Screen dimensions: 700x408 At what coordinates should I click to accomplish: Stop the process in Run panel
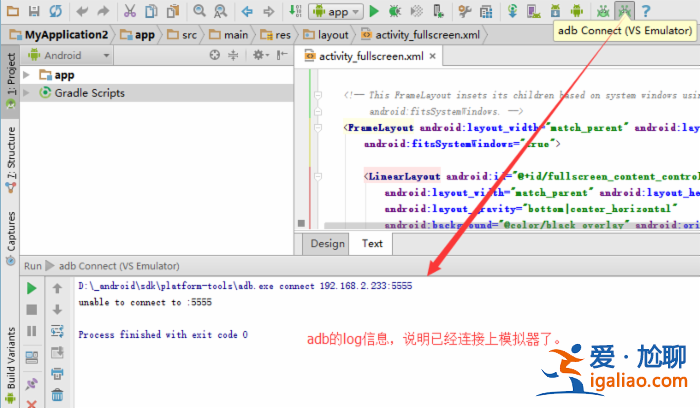[31, 309]
